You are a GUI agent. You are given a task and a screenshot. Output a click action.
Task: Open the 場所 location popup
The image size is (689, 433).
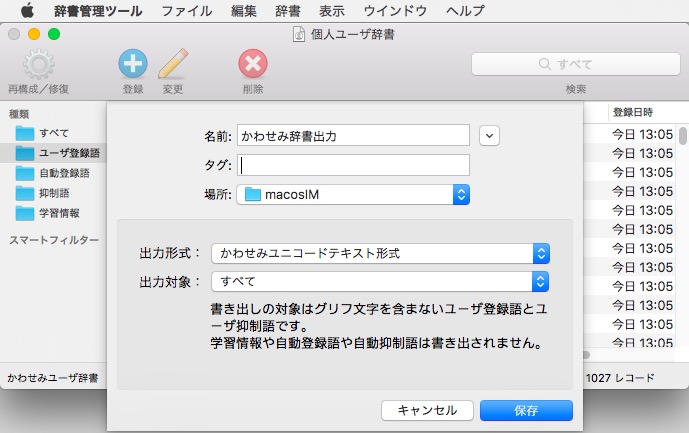pos(353,194)
